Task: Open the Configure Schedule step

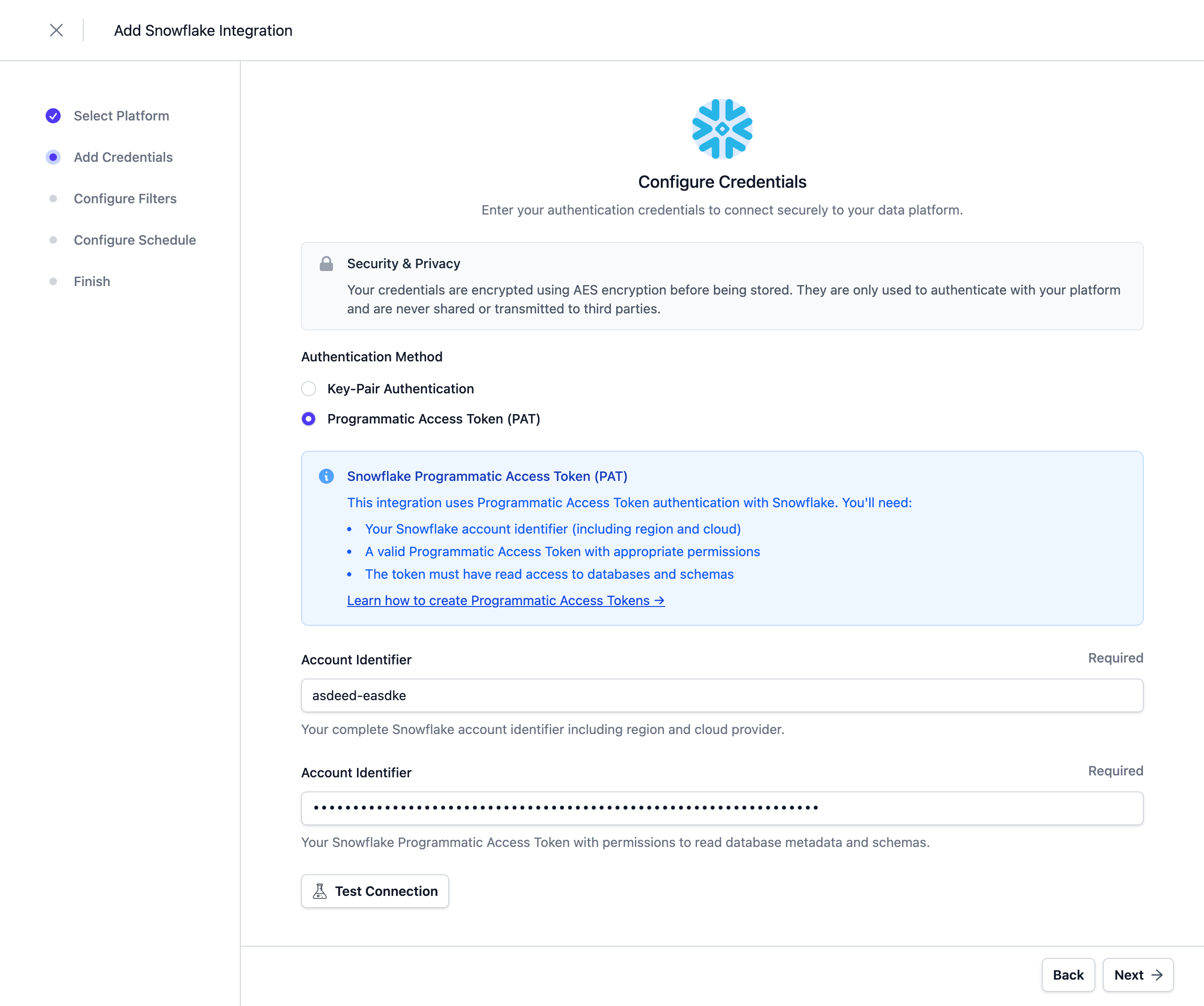Action: tap(135, 240)
